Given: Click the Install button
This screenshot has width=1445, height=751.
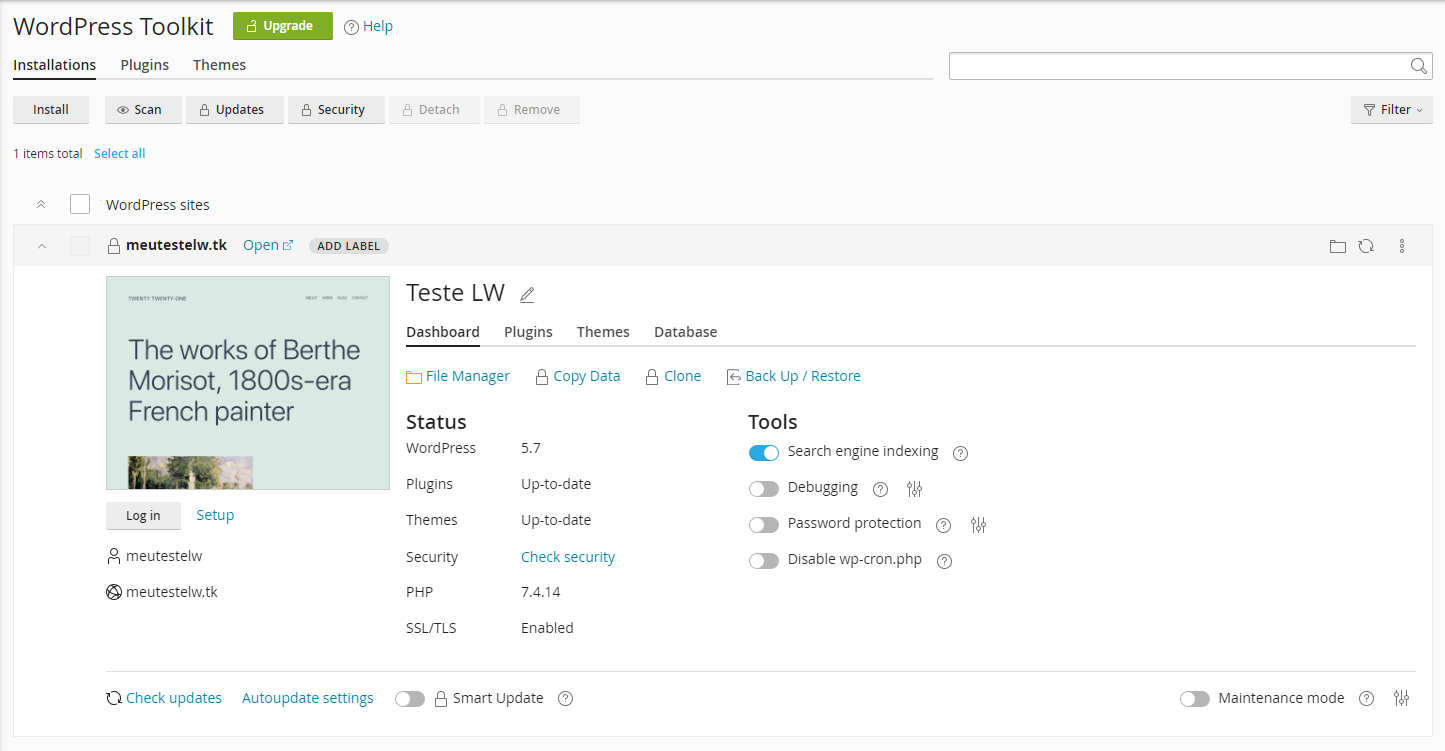Looking at the screenshot, I should coord(51,110).
